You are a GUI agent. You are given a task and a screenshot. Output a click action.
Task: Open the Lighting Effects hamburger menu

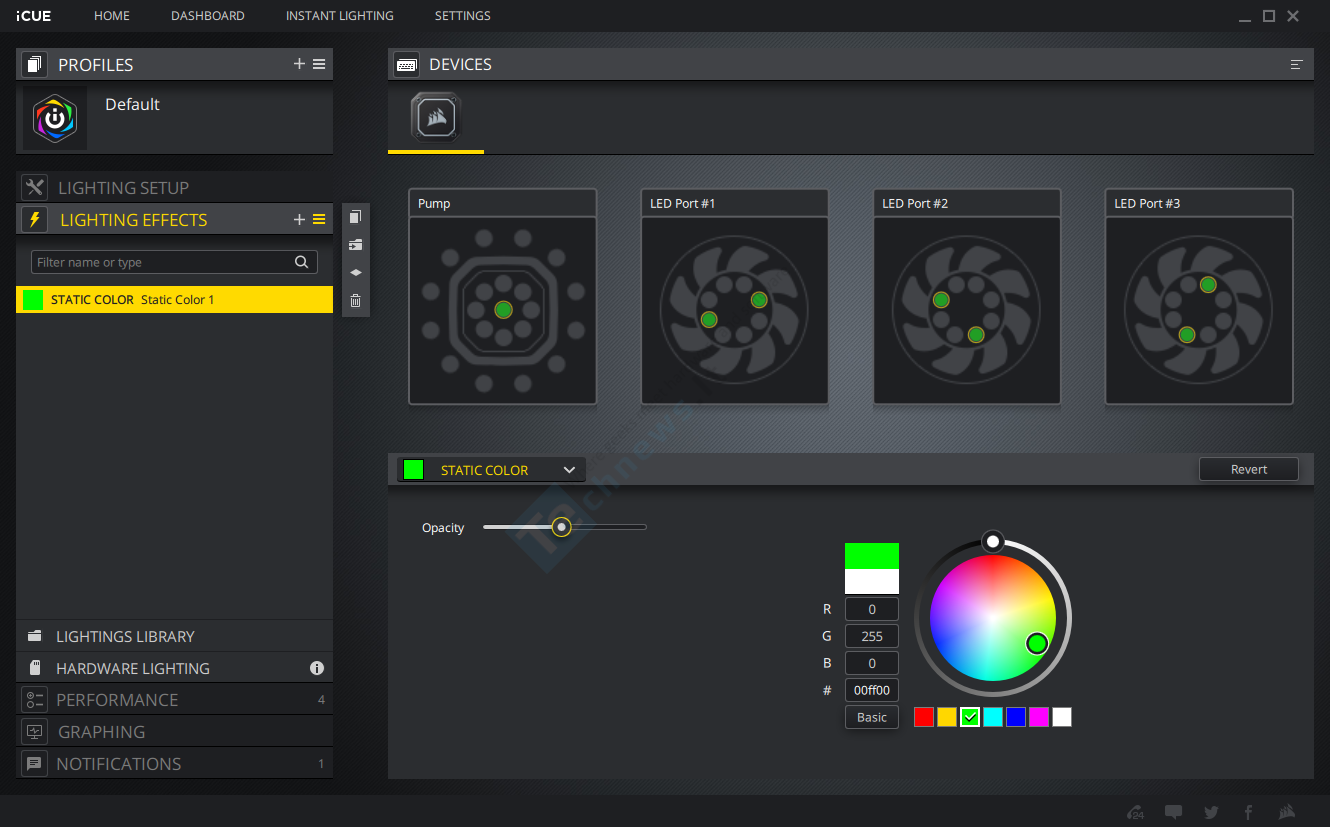click(x=319, y=219)
